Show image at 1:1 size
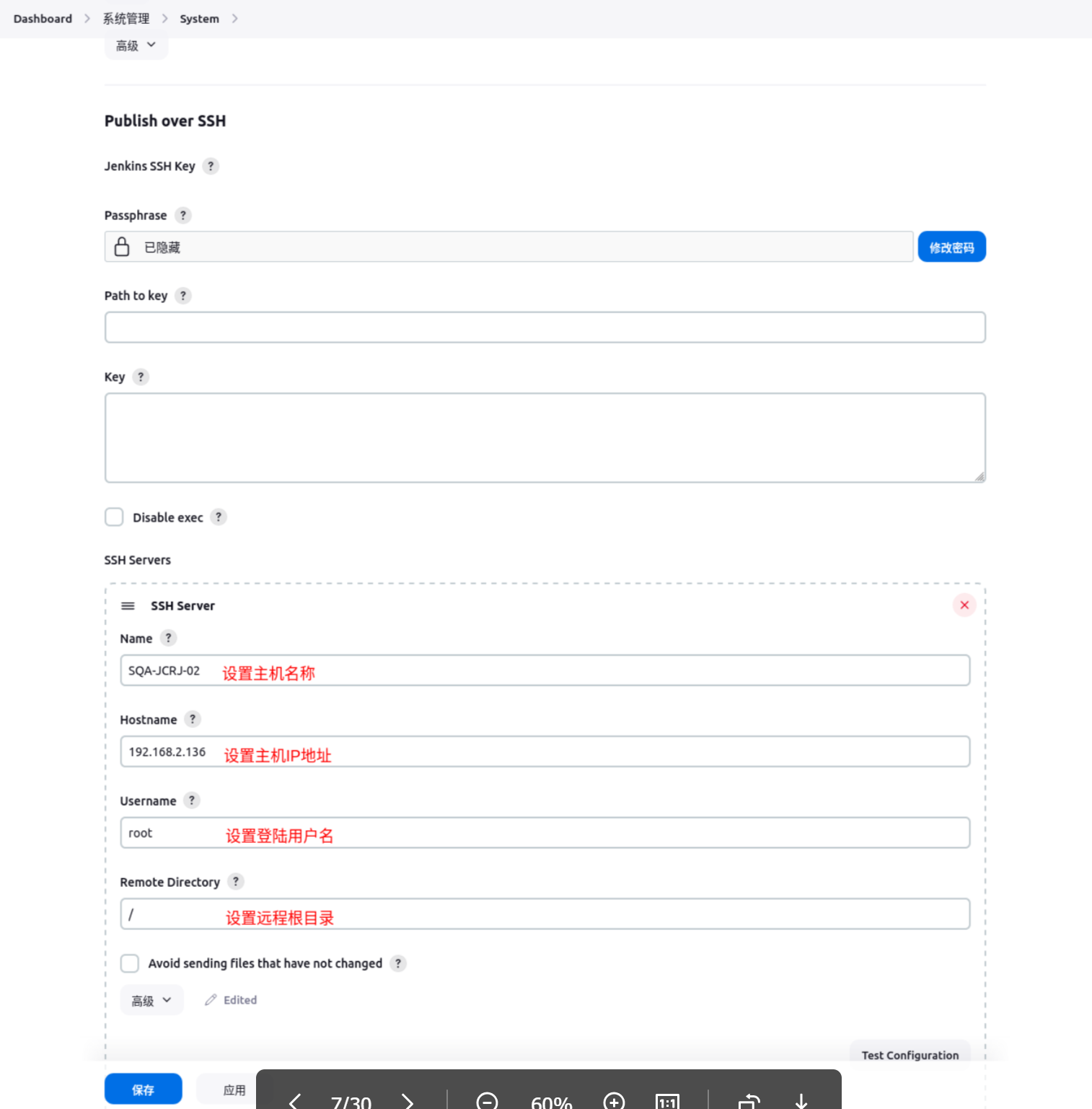 pyautogui.click(x=667, y=1101)
